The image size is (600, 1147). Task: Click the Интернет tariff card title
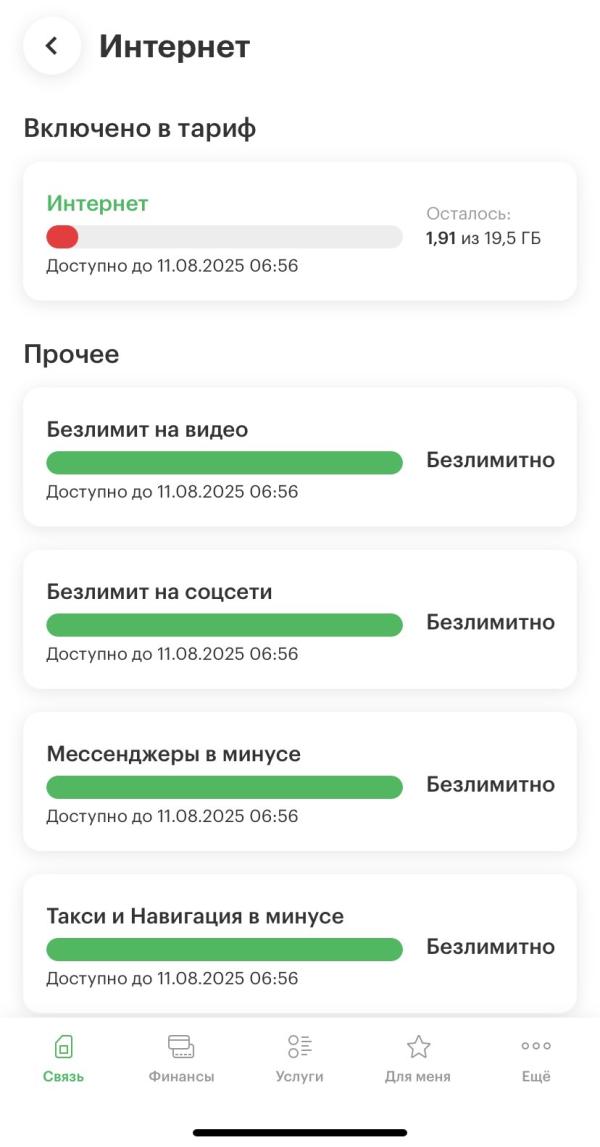click(97, 203)
